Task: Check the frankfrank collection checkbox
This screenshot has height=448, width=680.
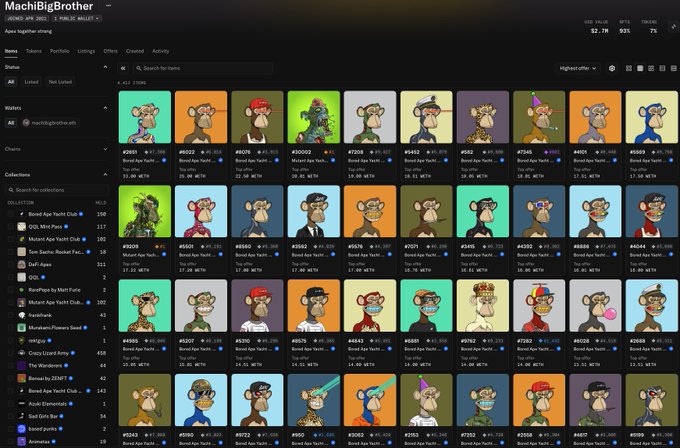Action: (x=10, y=315)
